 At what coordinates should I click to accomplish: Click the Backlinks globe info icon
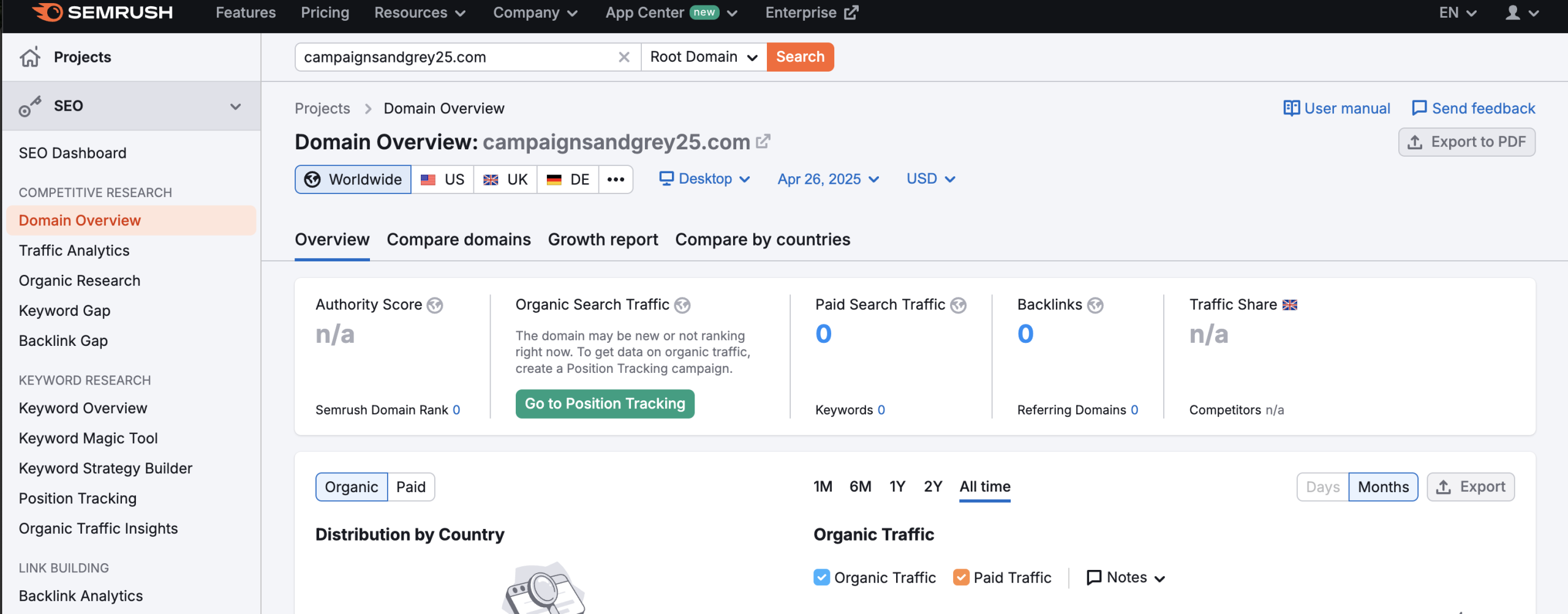click(x=1095, y=305)
